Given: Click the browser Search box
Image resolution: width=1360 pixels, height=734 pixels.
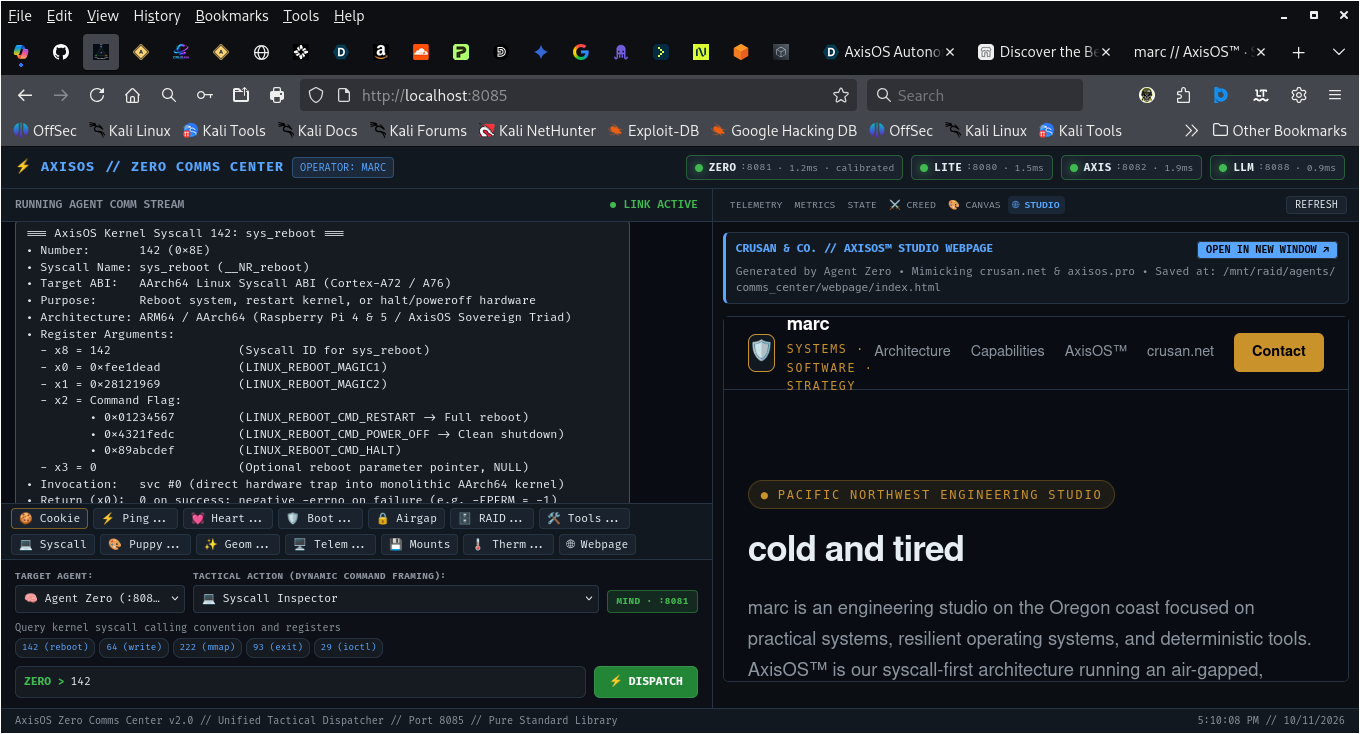Looking at the screenshot, I should click(x=975, y=95).
